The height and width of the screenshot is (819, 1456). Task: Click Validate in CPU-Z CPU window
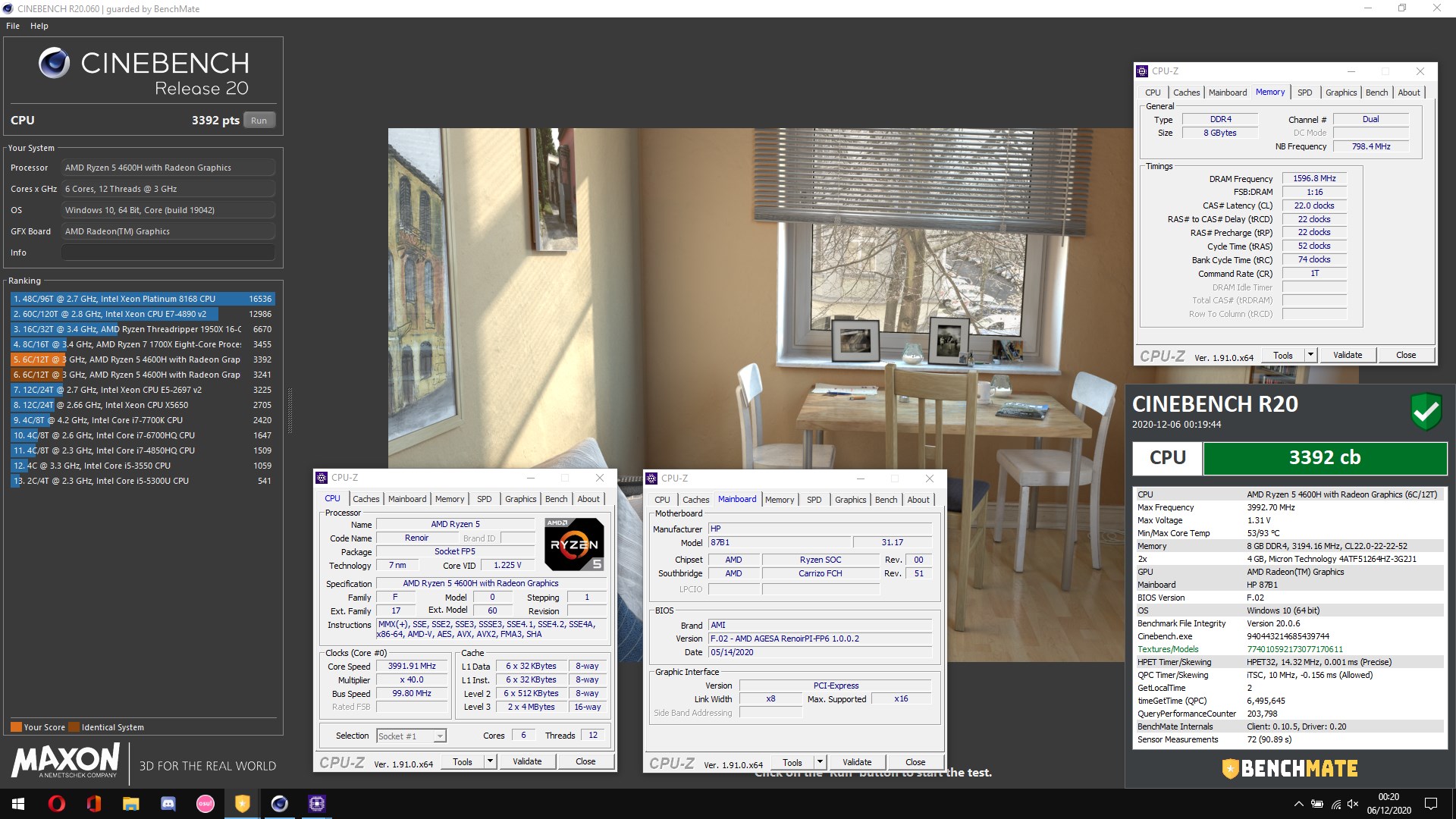pyautogui.click(x=527, y=761)
